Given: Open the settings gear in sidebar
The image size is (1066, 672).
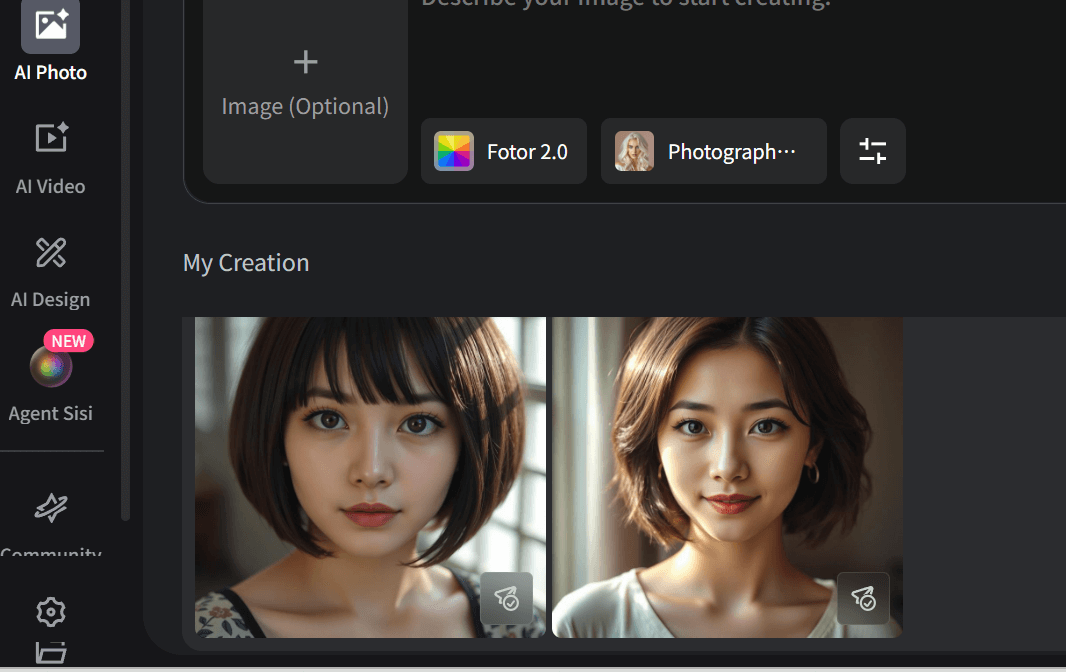Looking at the screenshot, I should click(50, 611).
